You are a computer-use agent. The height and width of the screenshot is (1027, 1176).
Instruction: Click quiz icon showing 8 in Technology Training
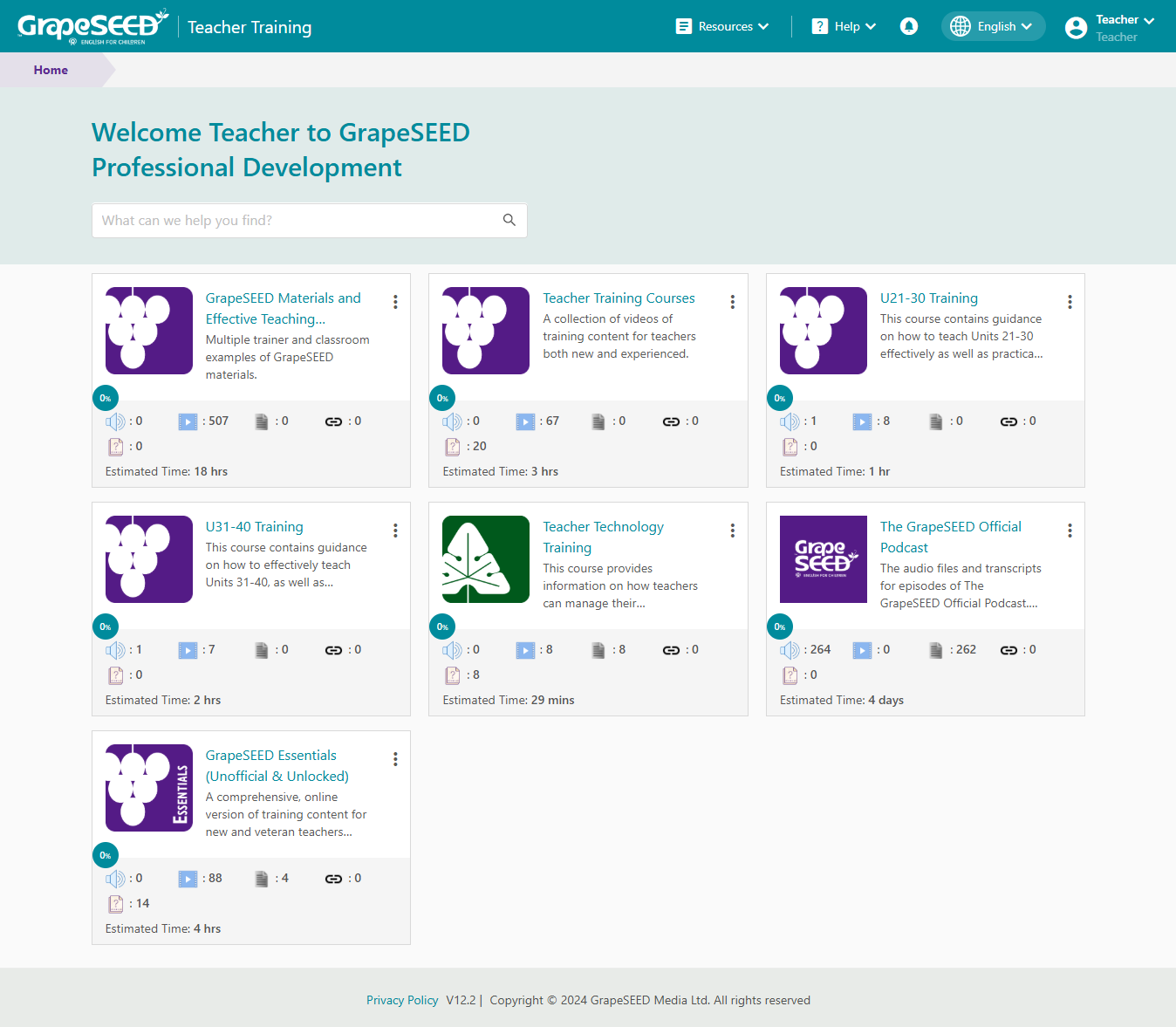click(452, 675)
